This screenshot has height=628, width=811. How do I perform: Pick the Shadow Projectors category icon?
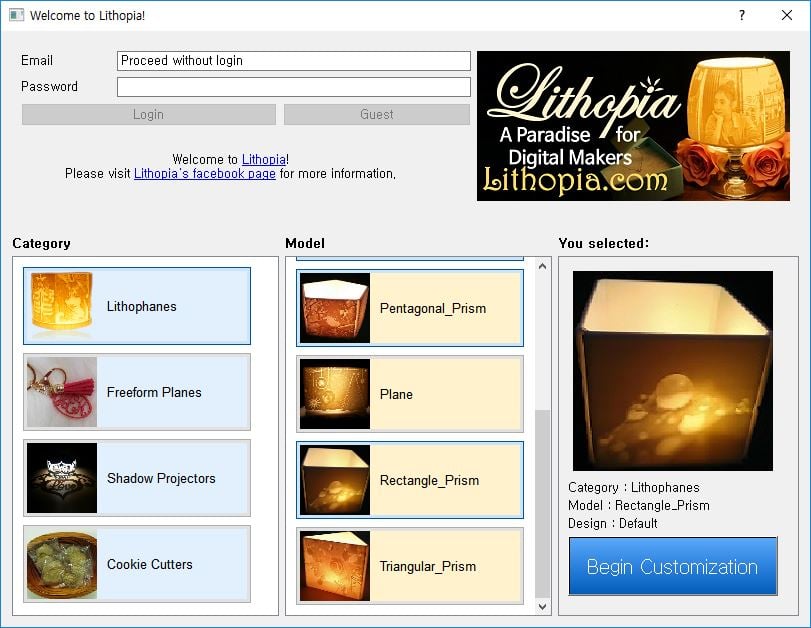[x=62, y=478]
